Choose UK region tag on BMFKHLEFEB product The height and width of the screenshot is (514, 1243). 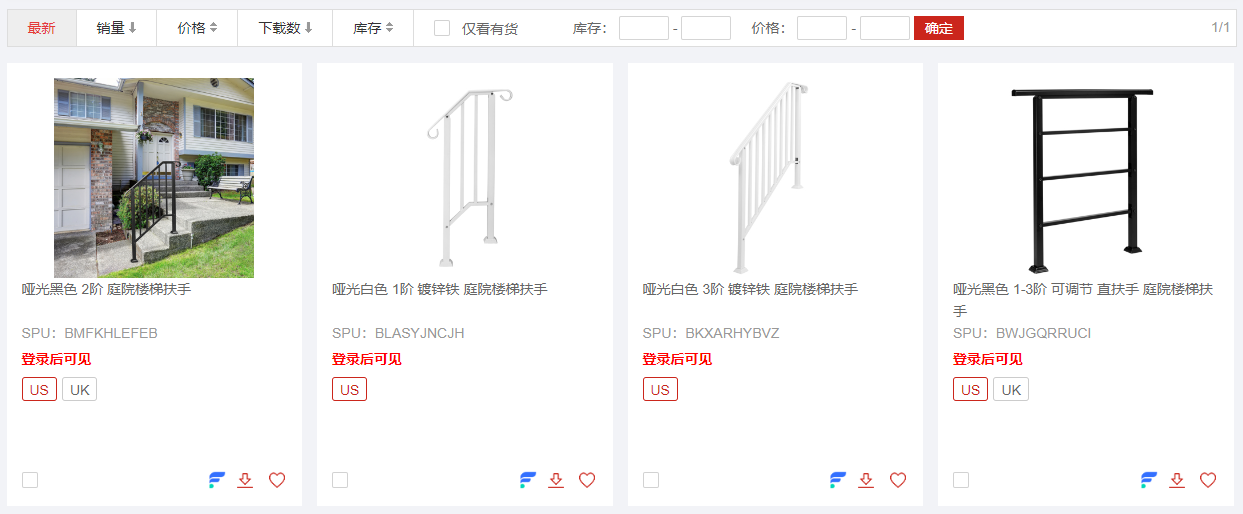pos(80,390)
